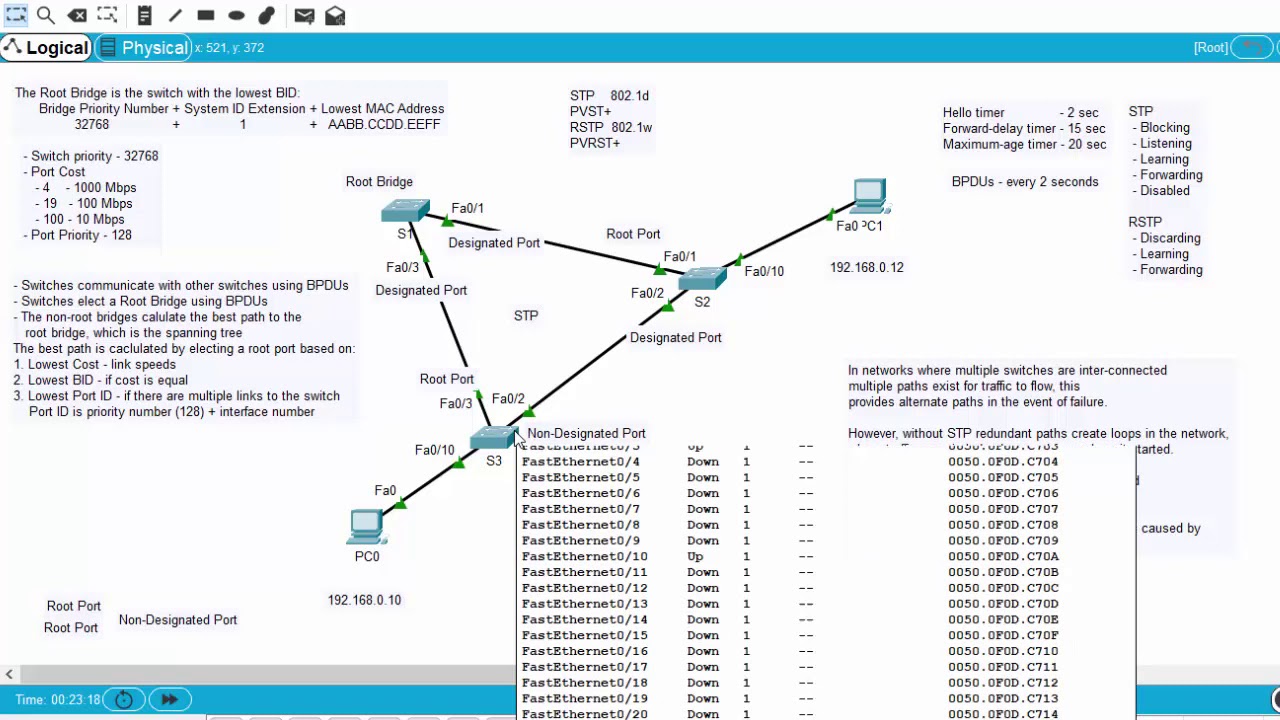Select the Draw Ellipse tool
The image size is (1280, 720).
click(x=236, y=15)
